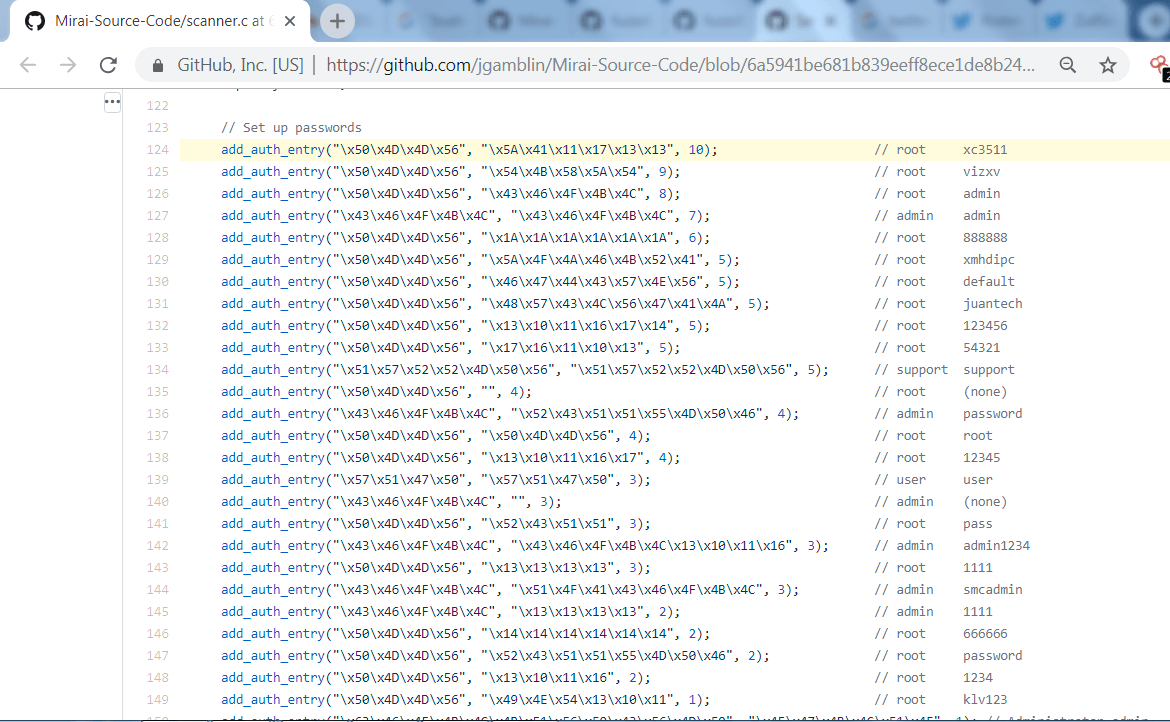Viewport: 1170px width, 722px height.
Task: Click the '// support' username comment
Action: 911,370
